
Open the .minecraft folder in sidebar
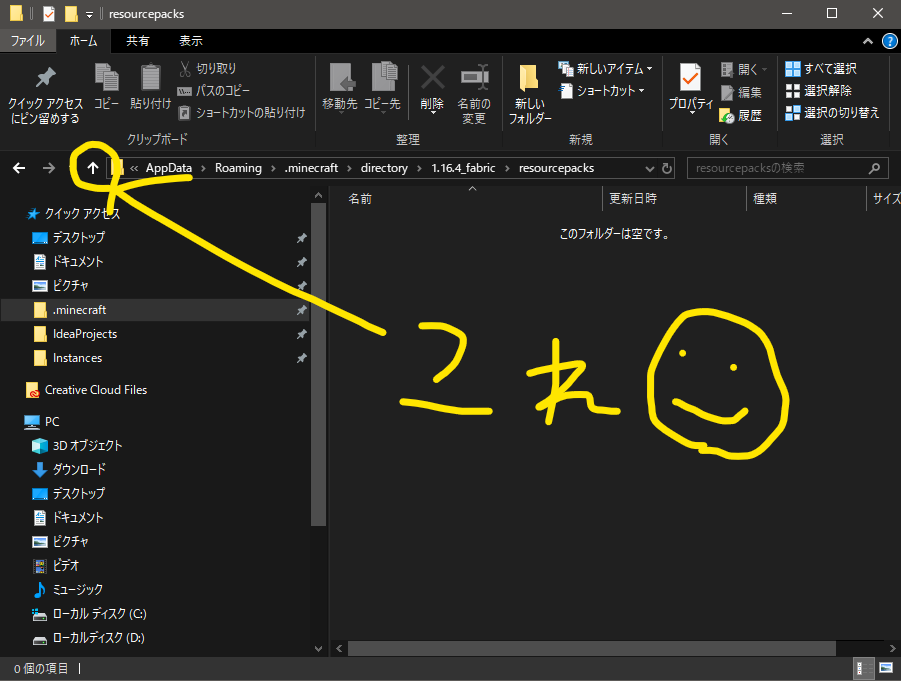(79, 310)
